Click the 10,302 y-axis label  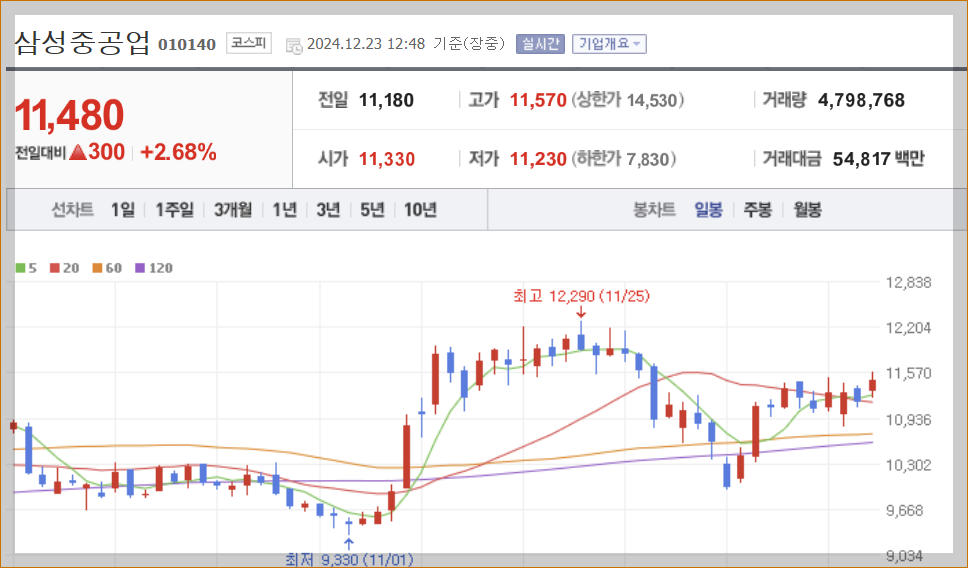[908, 465]
